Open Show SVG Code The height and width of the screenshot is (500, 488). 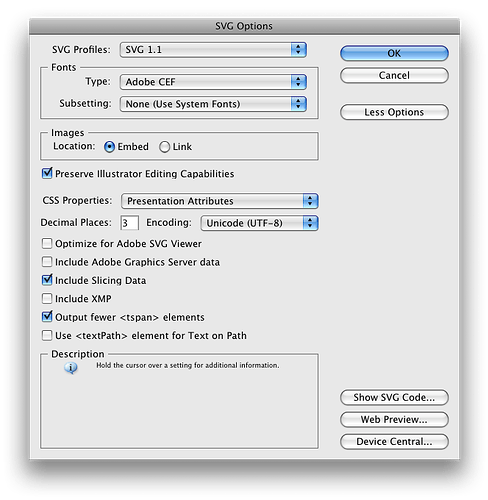coord(394,397)
